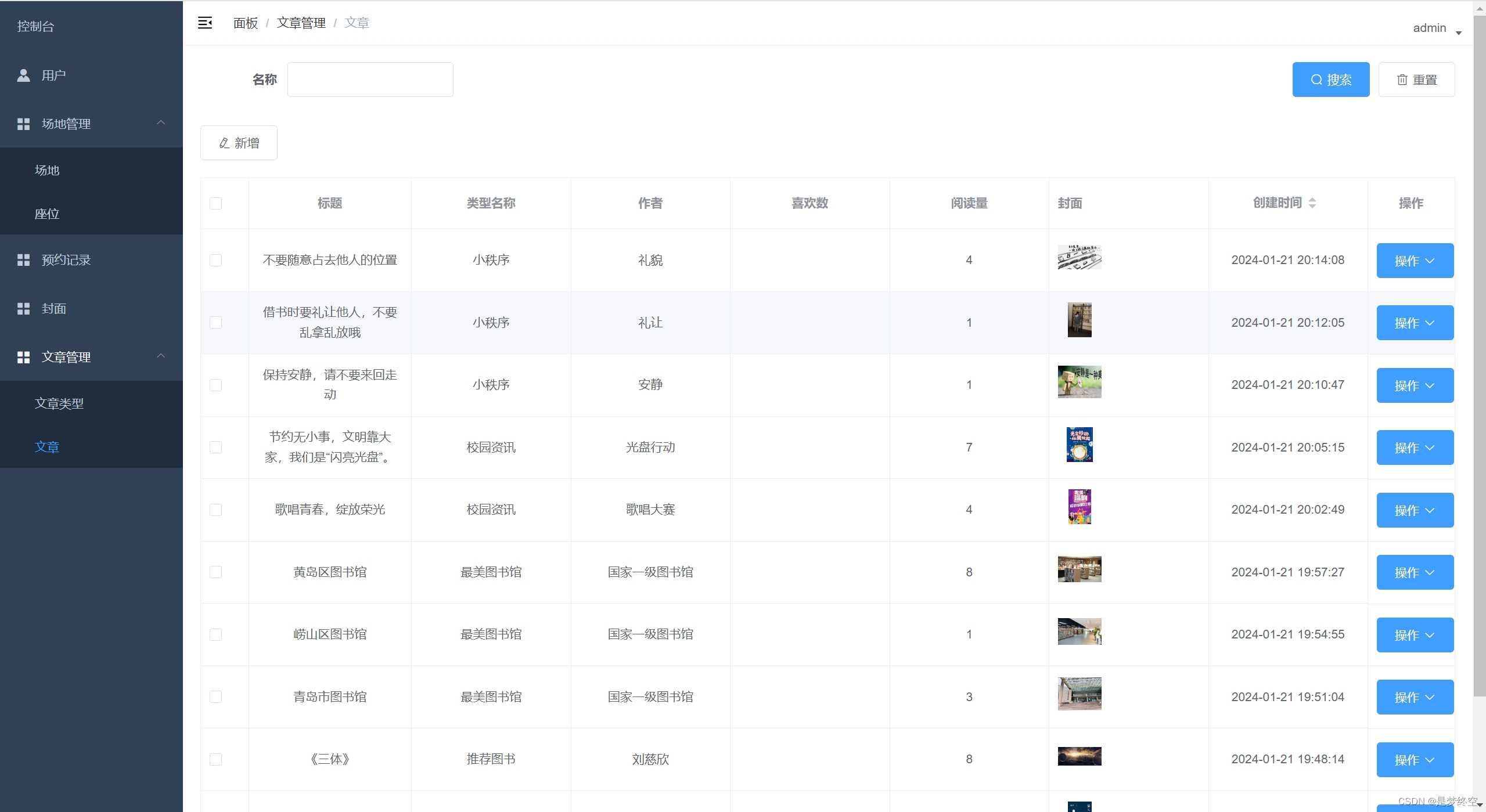Open 操作 dropdown for 不要随意占去他人的位置
1486x812 pixels.
tap(1415, 261)
